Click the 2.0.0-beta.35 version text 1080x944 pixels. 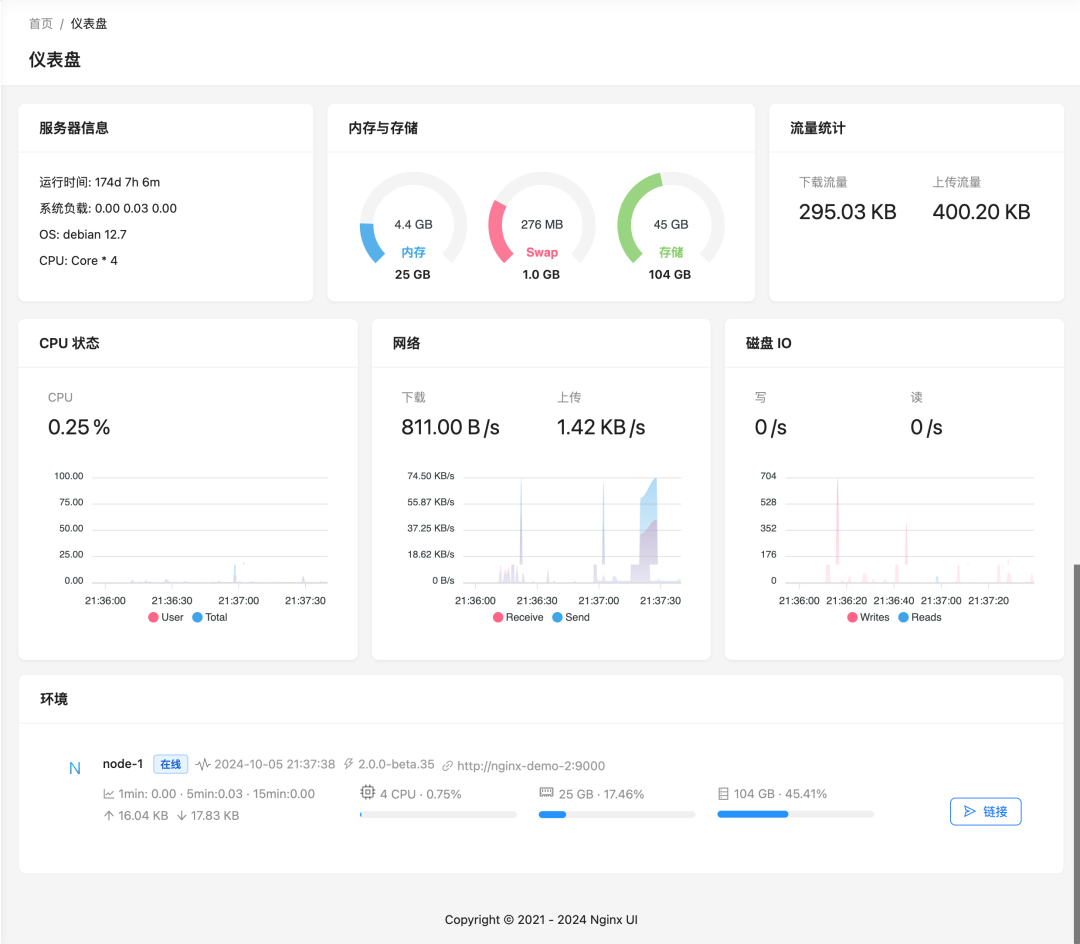click(396, 764)
